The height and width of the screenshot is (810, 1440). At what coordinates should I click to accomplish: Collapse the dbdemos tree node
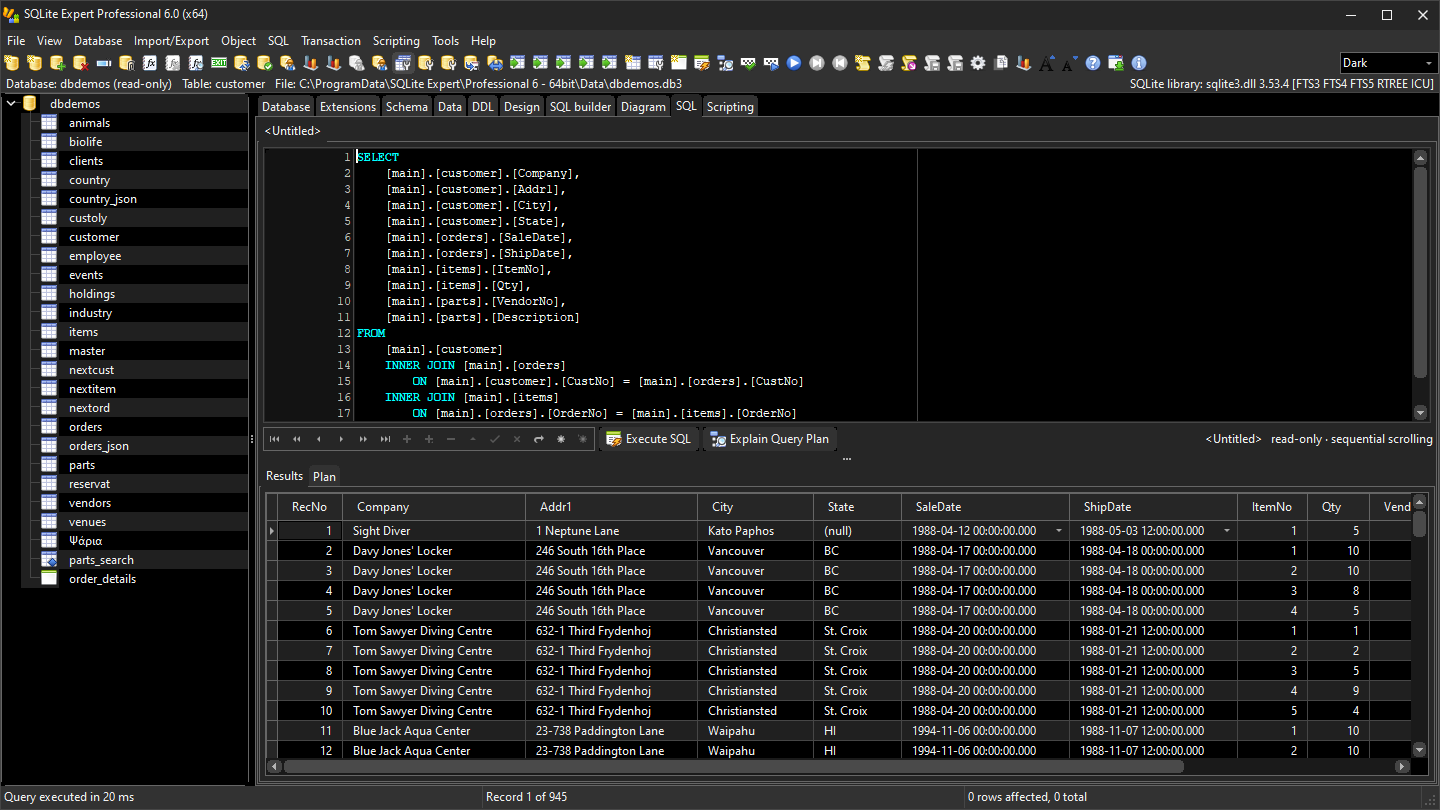coord(11,103)
